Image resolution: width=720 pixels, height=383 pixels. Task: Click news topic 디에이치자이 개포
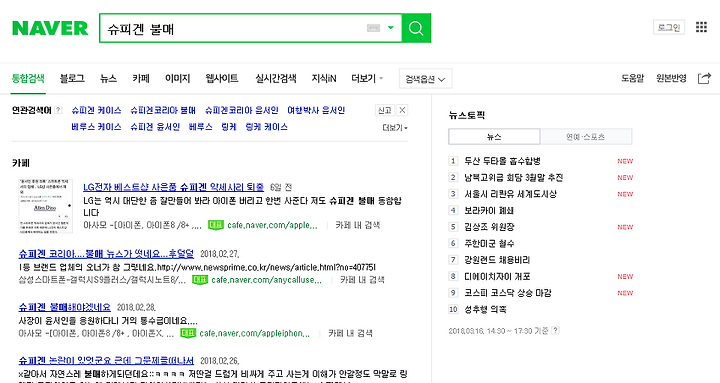(497, 276)
